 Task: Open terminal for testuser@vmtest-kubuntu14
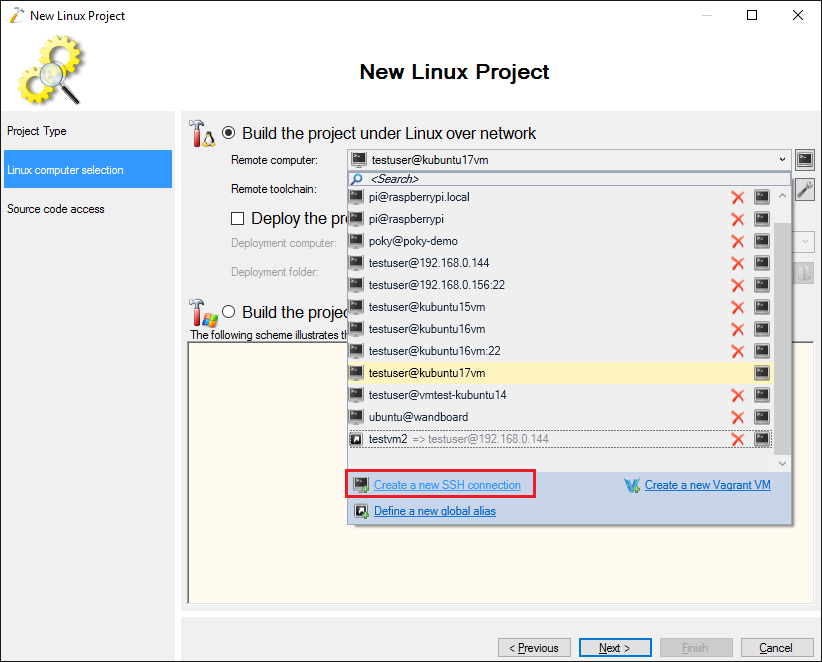(762, 395)
